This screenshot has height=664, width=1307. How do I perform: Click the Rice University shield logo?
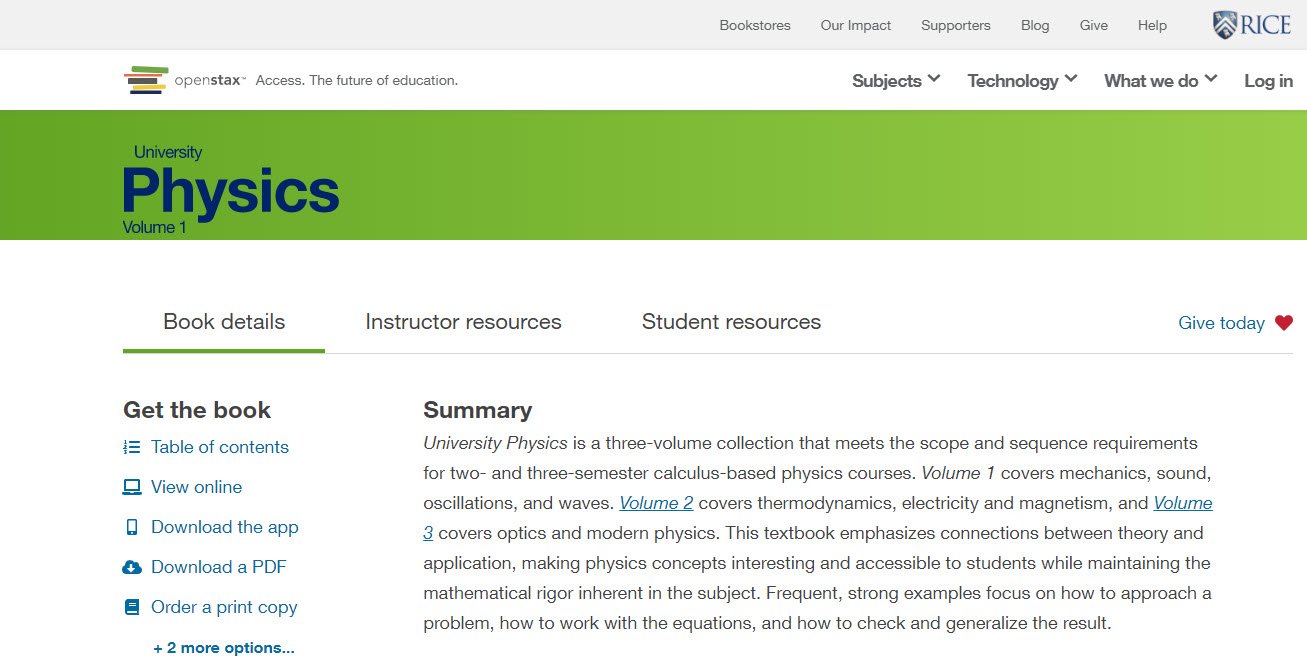(1224, 25)
